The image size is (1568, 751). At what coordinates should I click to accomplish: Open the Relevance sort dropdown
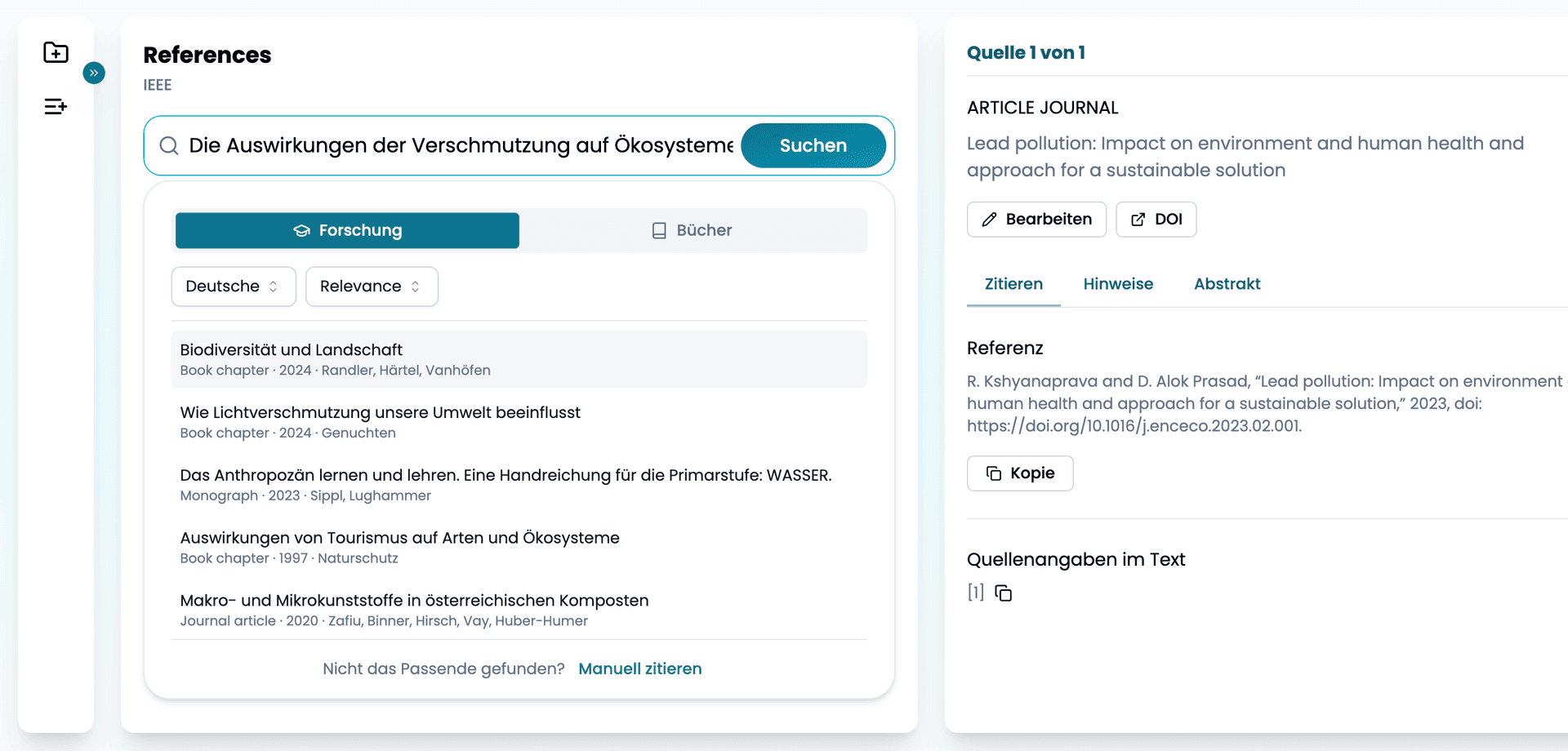(372, 287)
